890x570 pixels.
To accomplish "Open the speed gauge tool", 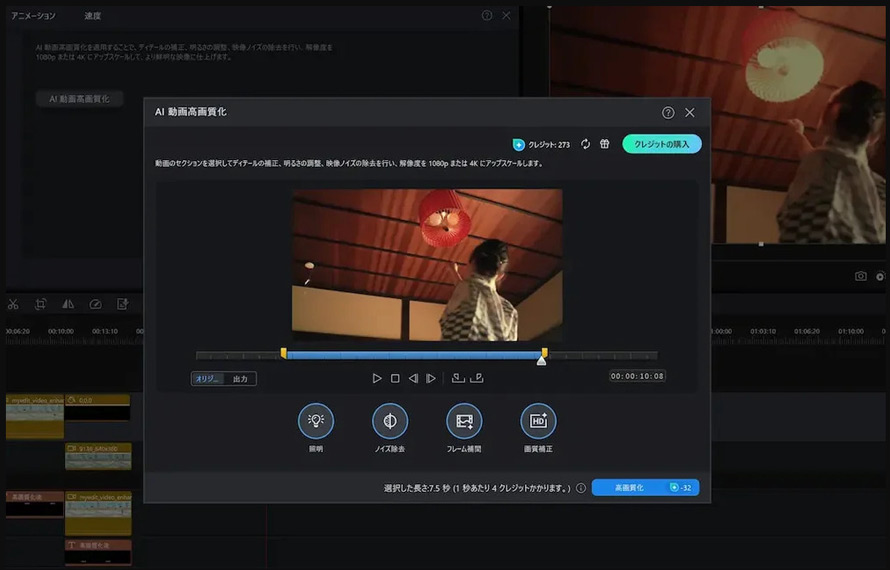I will (x=95, y=304).
